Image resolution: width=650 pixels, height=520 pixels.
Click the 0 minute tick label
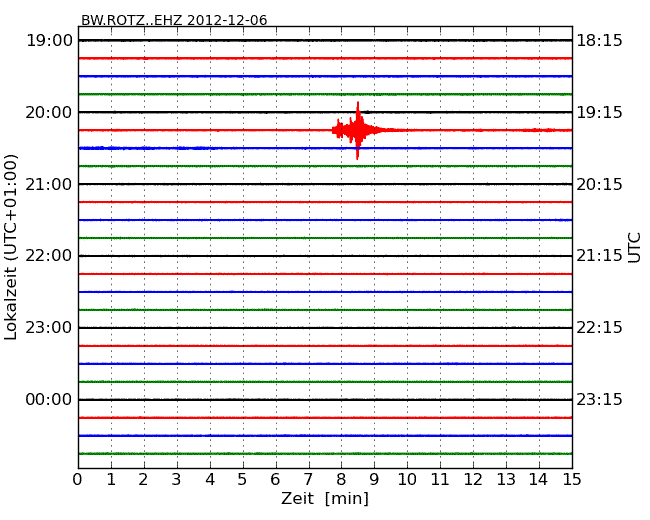pyautogui.click(x=78, y=479)
